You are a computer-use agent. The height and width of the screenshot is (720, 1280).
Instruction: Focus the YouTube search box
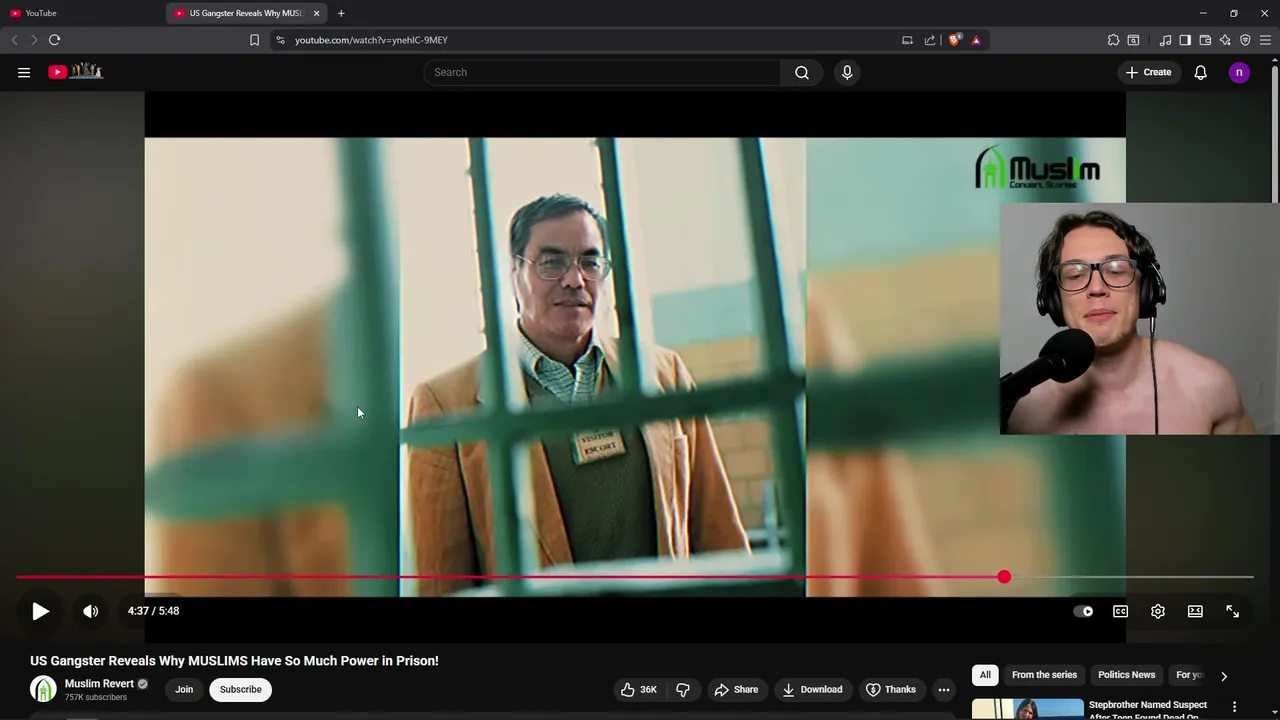[602, 72]
